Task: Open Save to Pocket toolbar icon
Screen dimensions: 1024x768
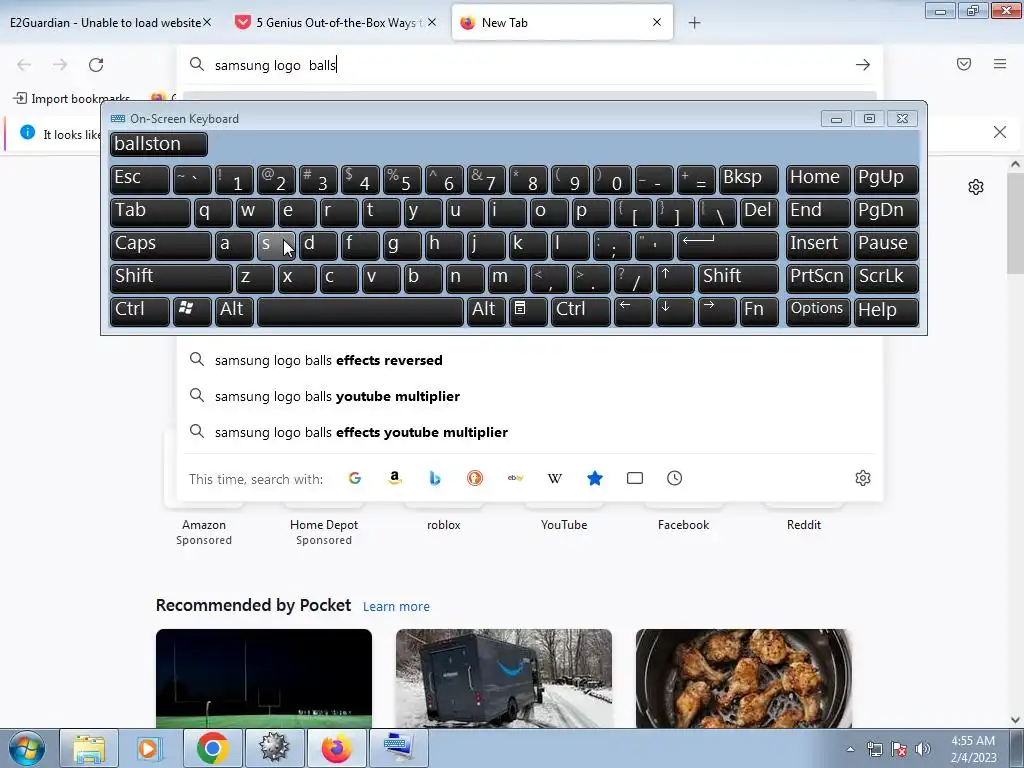Action: [x=964, y=64]
